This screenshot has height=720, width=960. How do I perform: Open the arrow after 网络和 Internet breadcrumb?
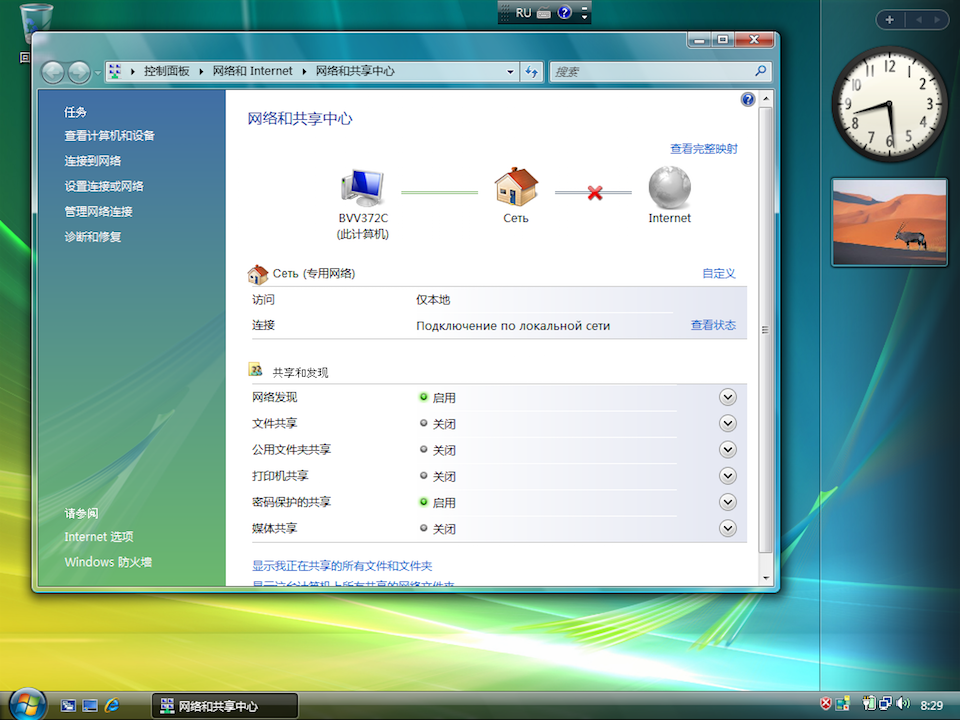click(x=304, y=72)
